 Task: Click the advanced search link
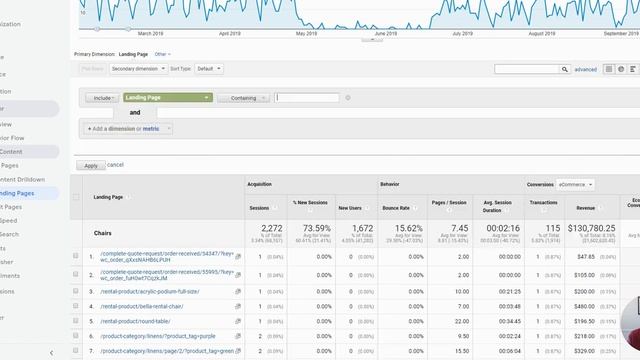point(585,70)
